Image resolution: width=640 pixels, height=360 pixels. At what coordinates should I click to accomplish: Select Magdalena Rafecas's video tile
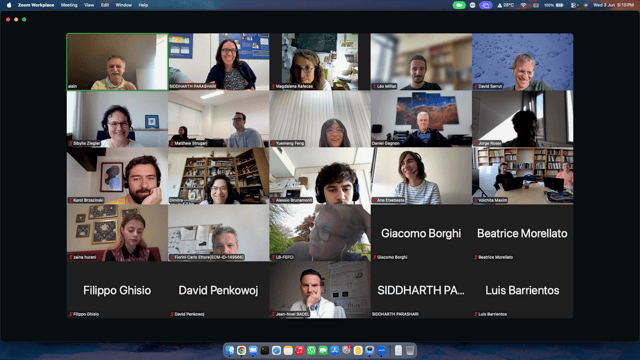pos(320,62)
